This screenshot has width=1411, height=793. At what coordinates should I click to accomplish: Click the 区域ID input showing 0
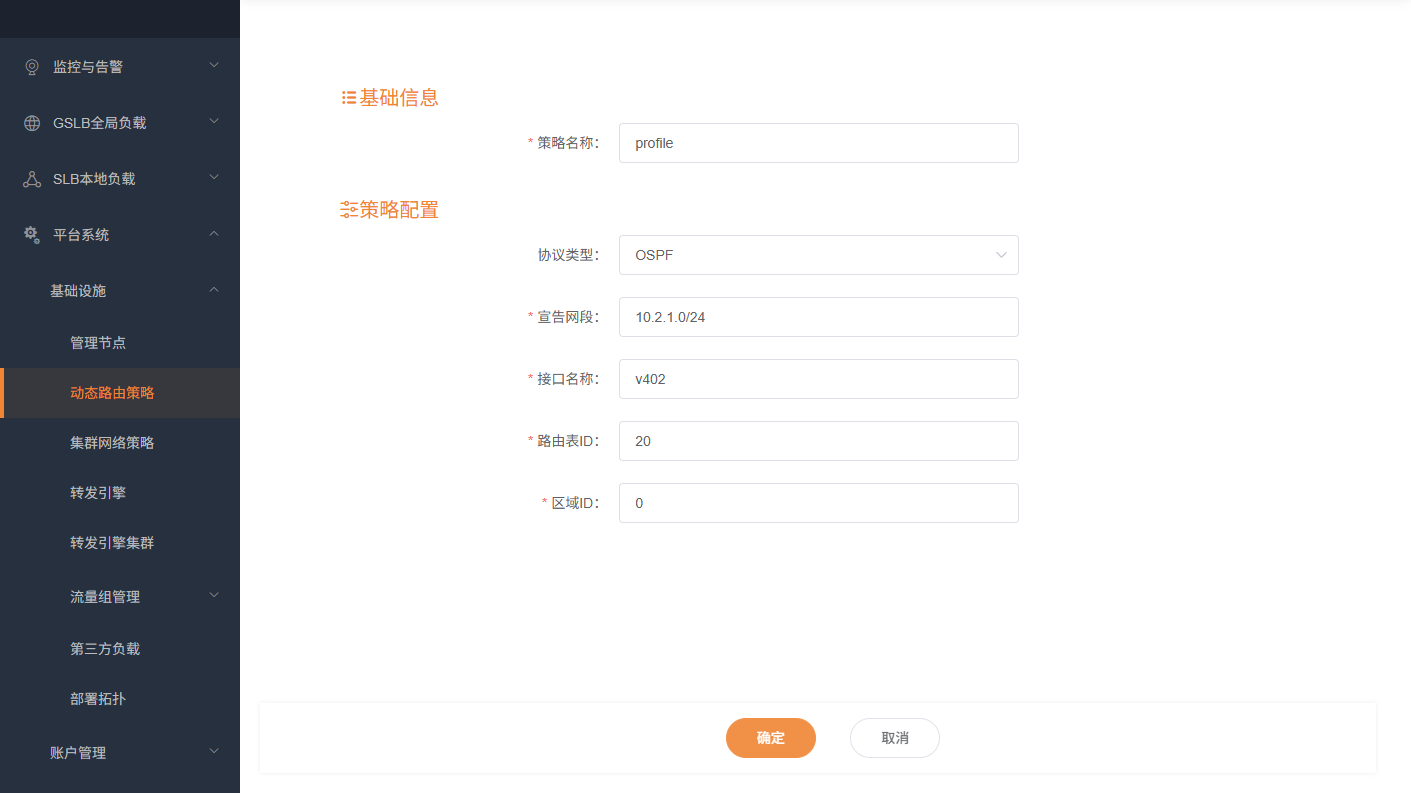(818, 503)
